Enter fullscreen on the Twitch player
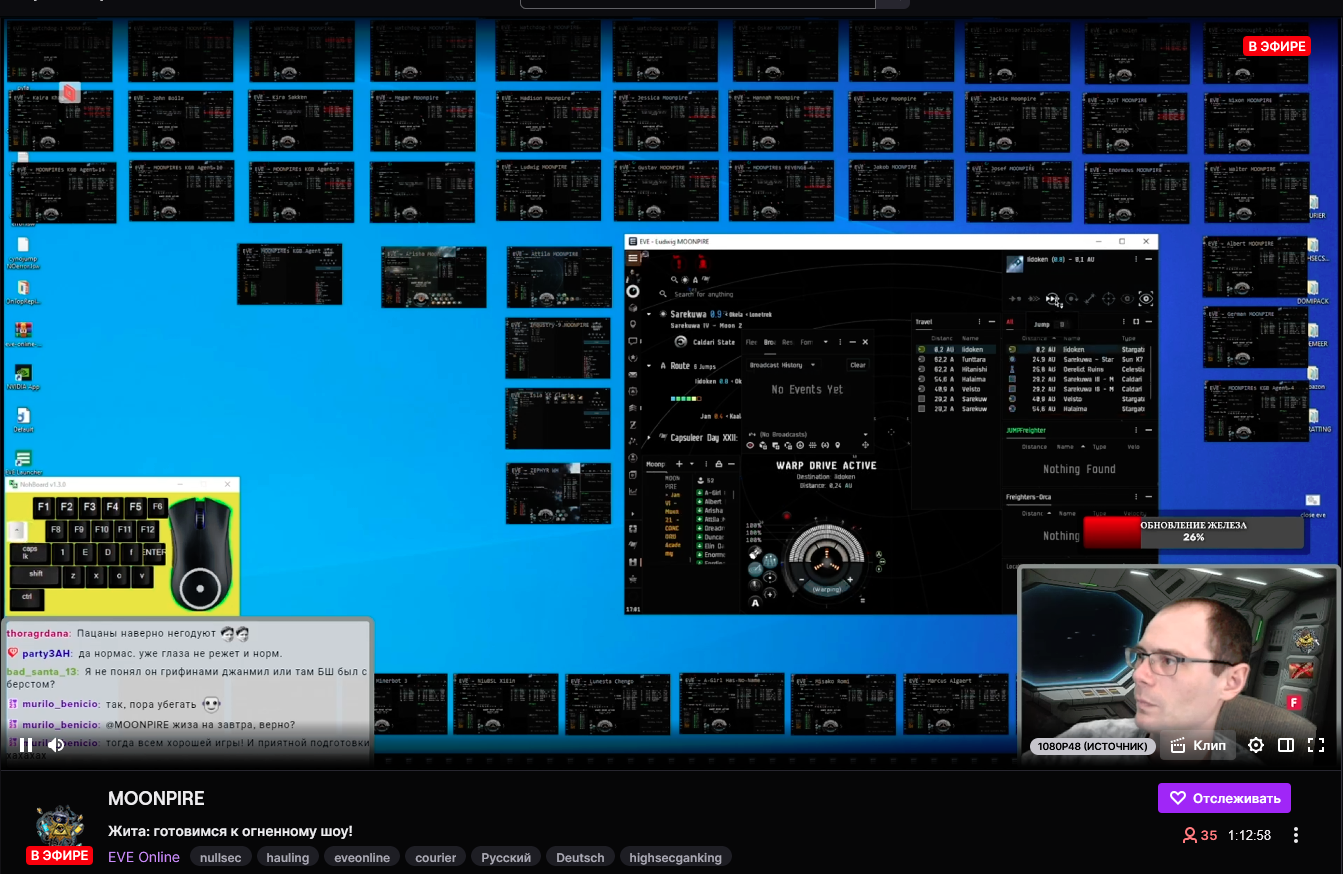The height and width of the screenshot is (874, 1343). [1316, 745]
